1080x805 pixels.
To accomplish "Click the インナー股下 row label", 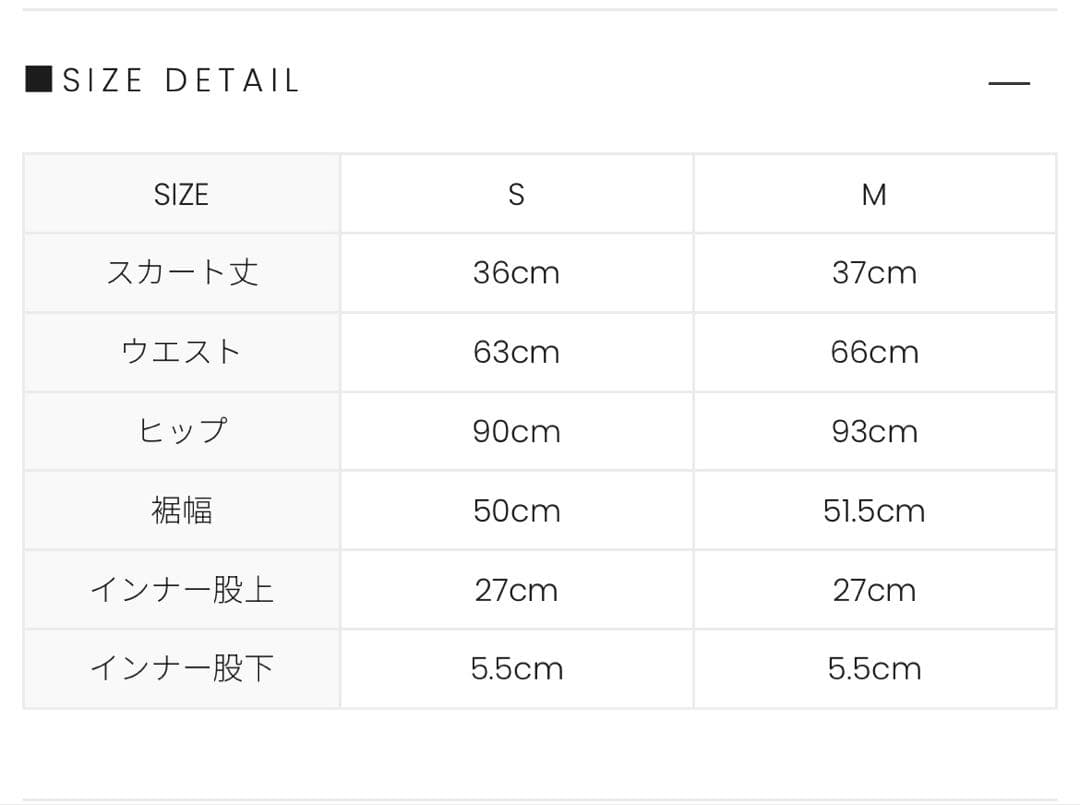I will tap(181, 669).
